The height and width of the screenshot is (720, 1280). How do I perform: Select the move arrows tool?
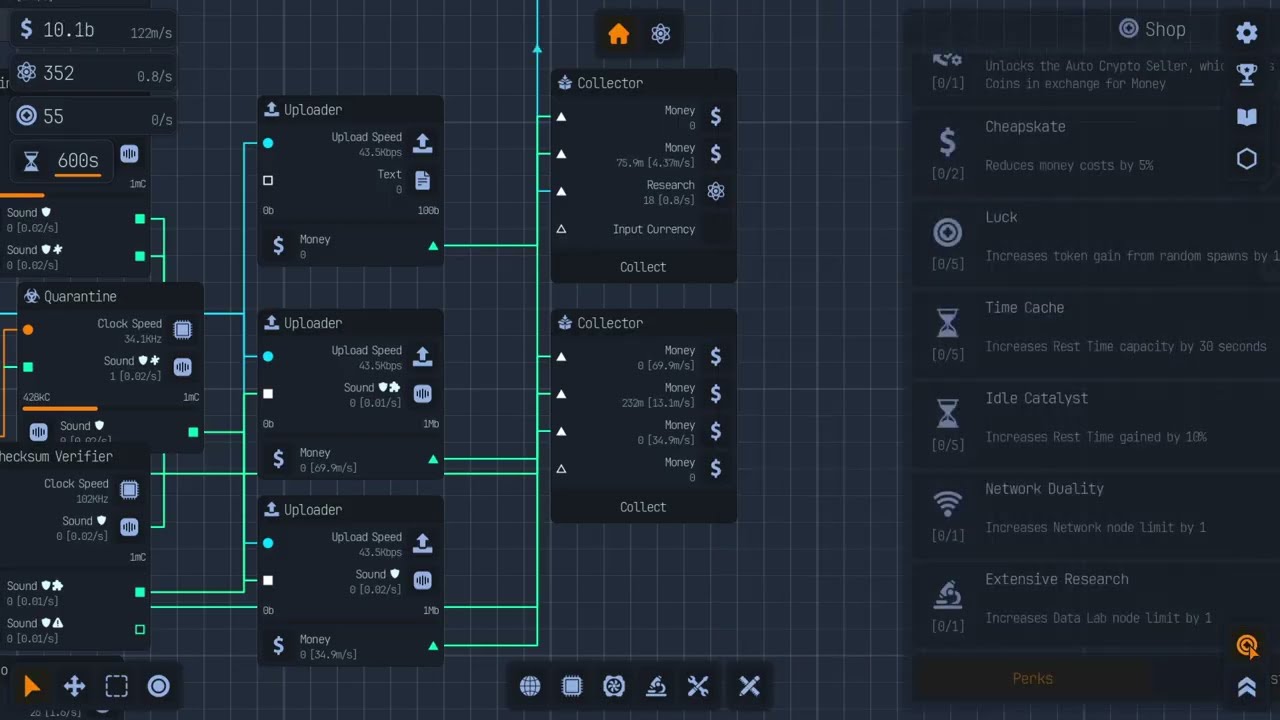74,686
